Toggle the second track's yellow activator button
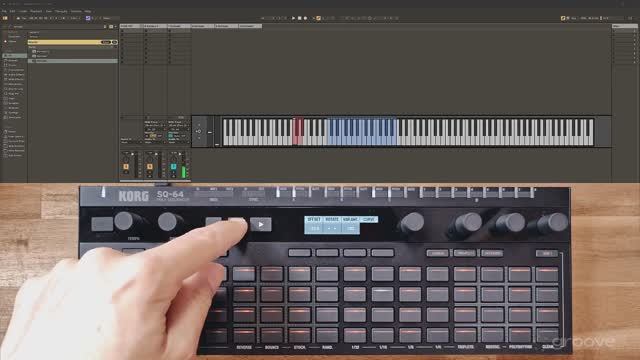 coord(149,167)
